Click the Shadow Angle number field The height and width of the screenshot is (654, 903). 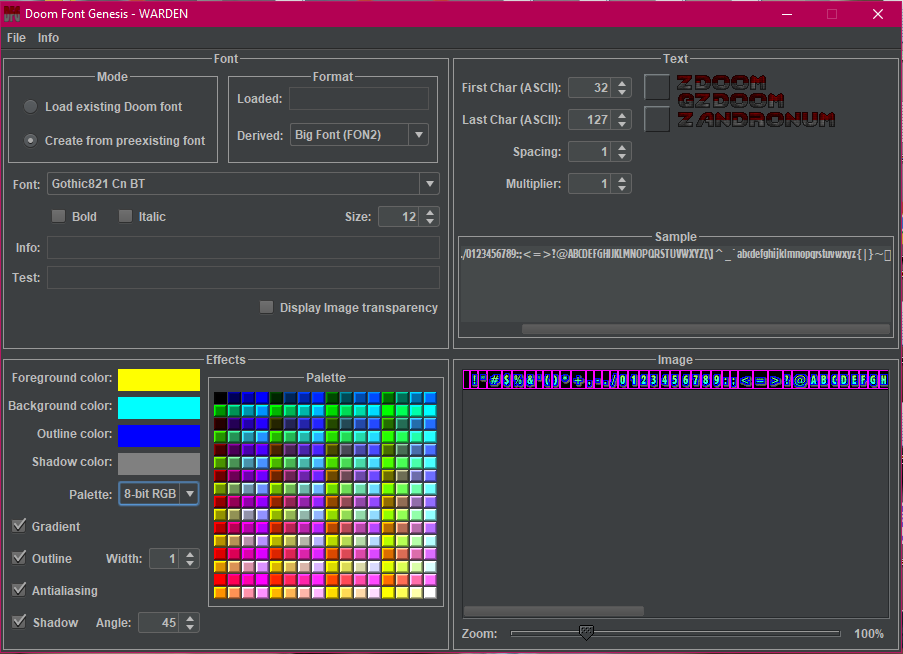[x=160, y=622]
